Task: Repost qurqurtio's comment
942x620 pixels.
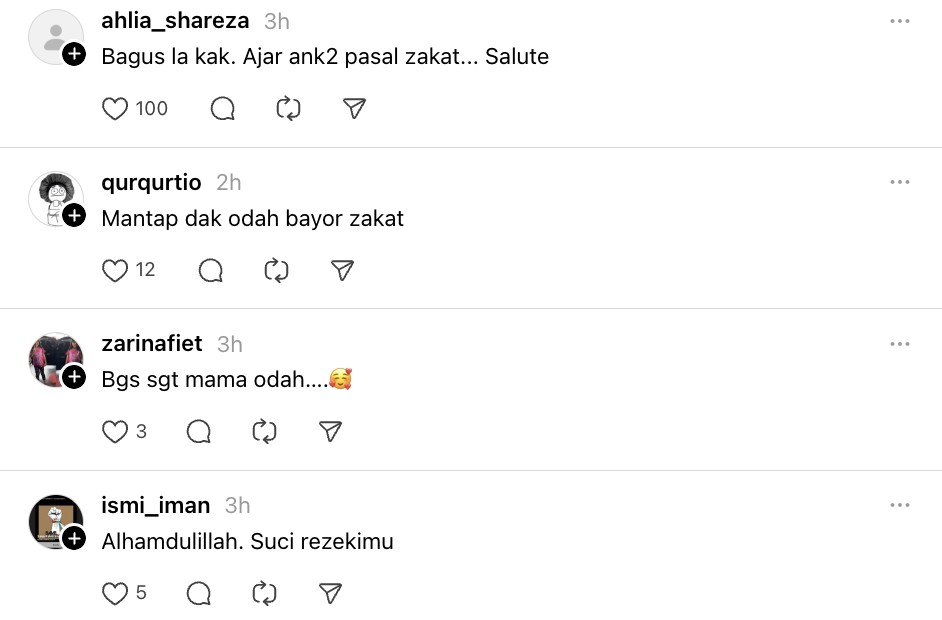Action: coord(276,270)
